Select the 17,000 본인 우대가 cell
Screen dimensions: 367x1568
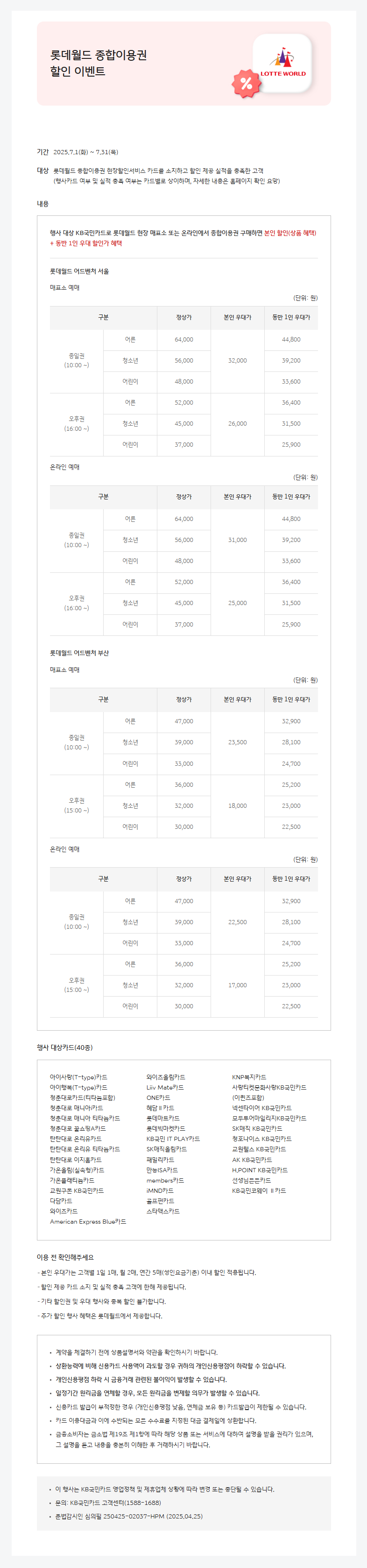click(x=237, y=985)
